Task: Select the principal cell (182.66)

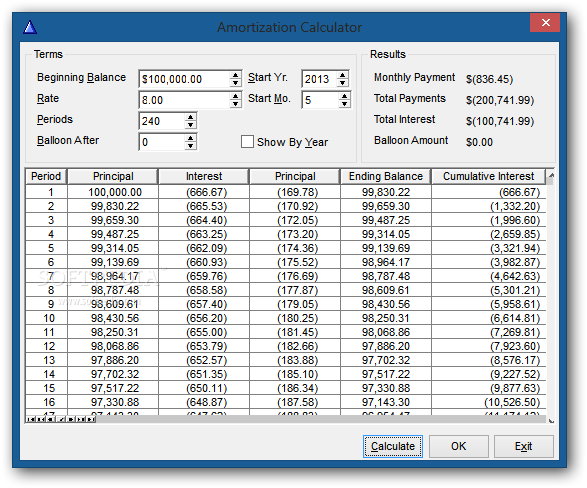Action: pyautogui.click(x=295, y=346)
